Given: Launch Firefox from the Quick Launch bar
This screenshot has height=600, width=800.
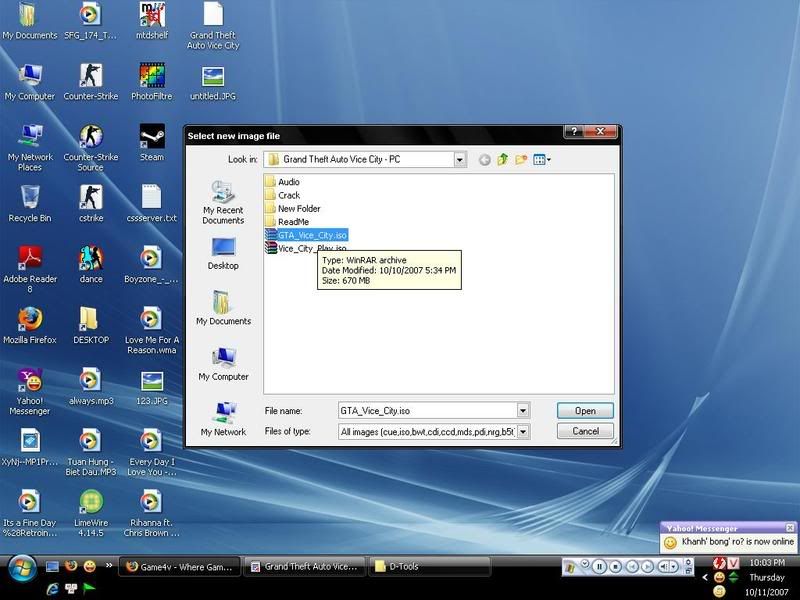Looking at the screenshot, I should tap(71, 566).
